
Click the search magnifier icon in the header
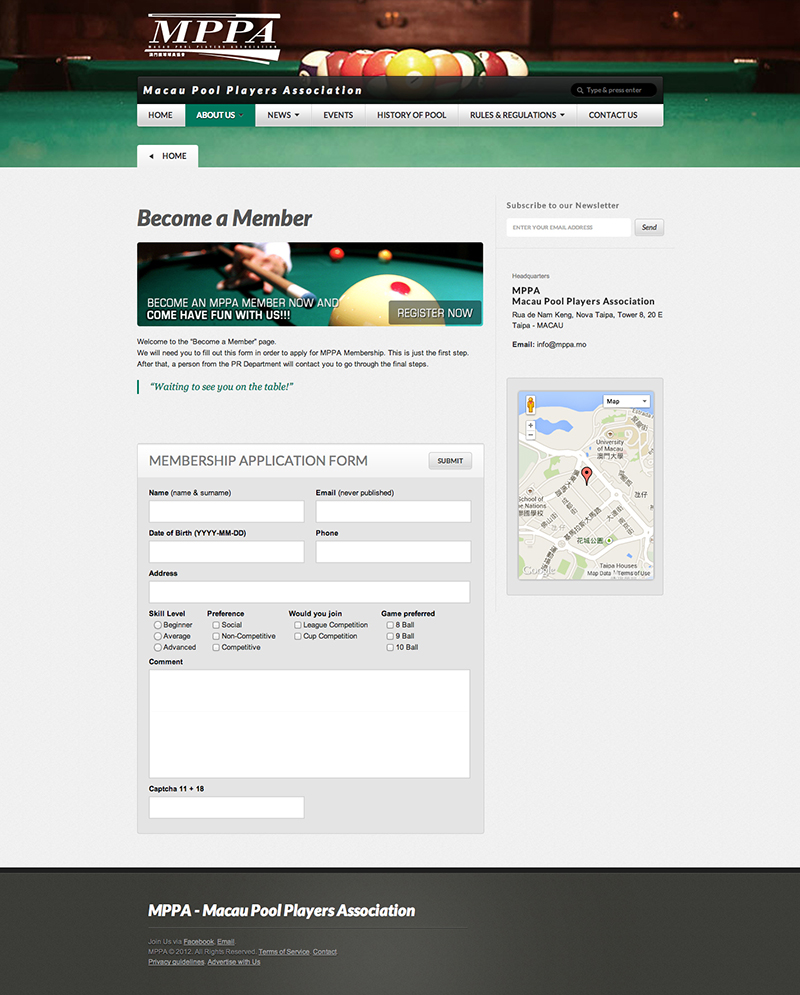(579, 91)
